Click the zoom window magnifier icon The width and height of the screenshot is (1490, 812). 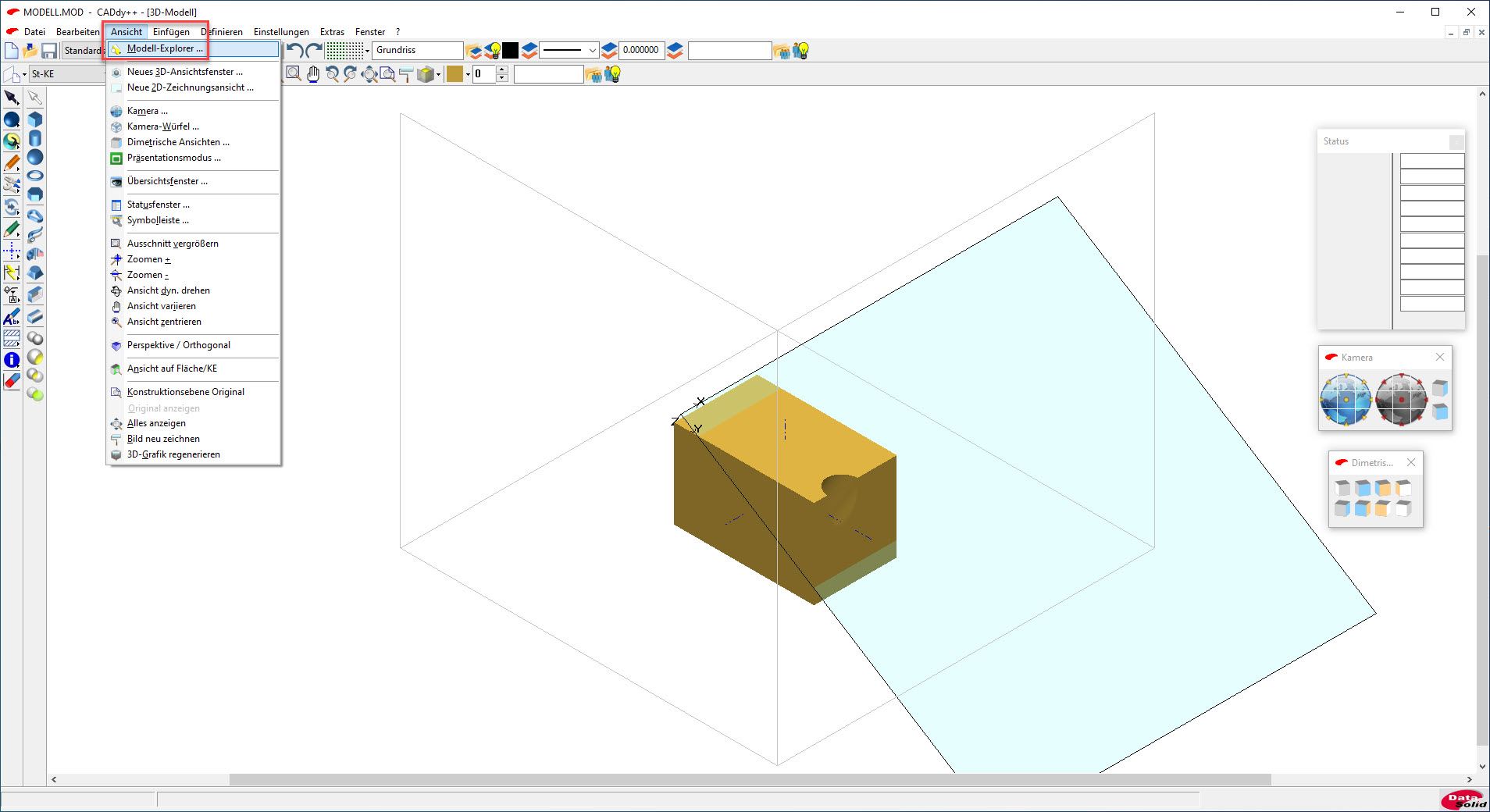pyautogui.click(x=294, y=74)
